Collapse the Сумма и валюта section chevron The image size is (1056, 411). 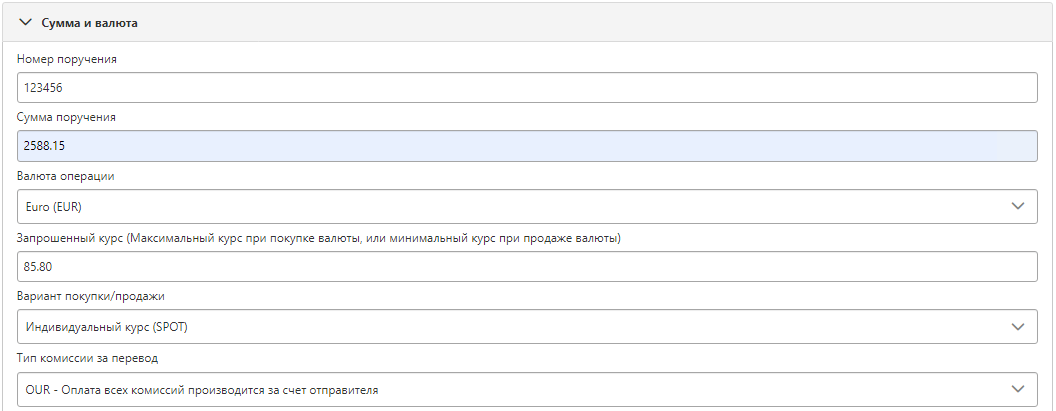[x=26, y=22]
